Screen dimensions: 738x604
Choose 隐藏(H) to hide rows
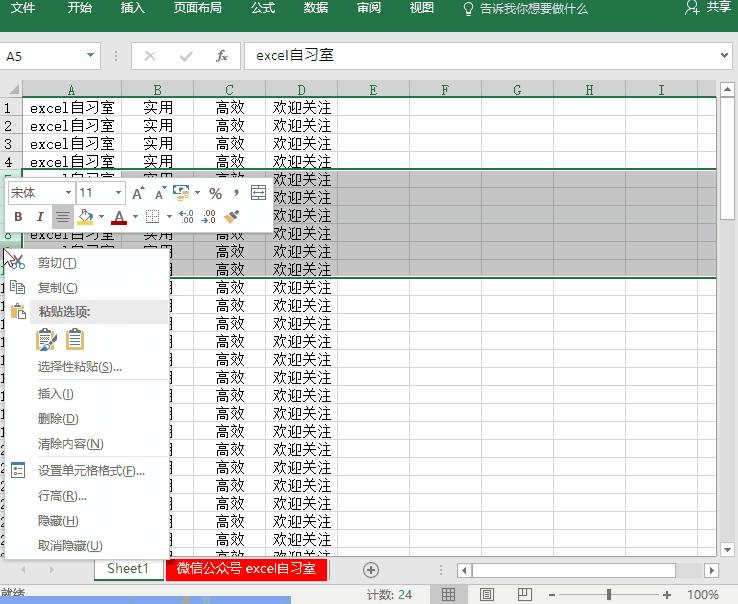[x=87, y=520]
